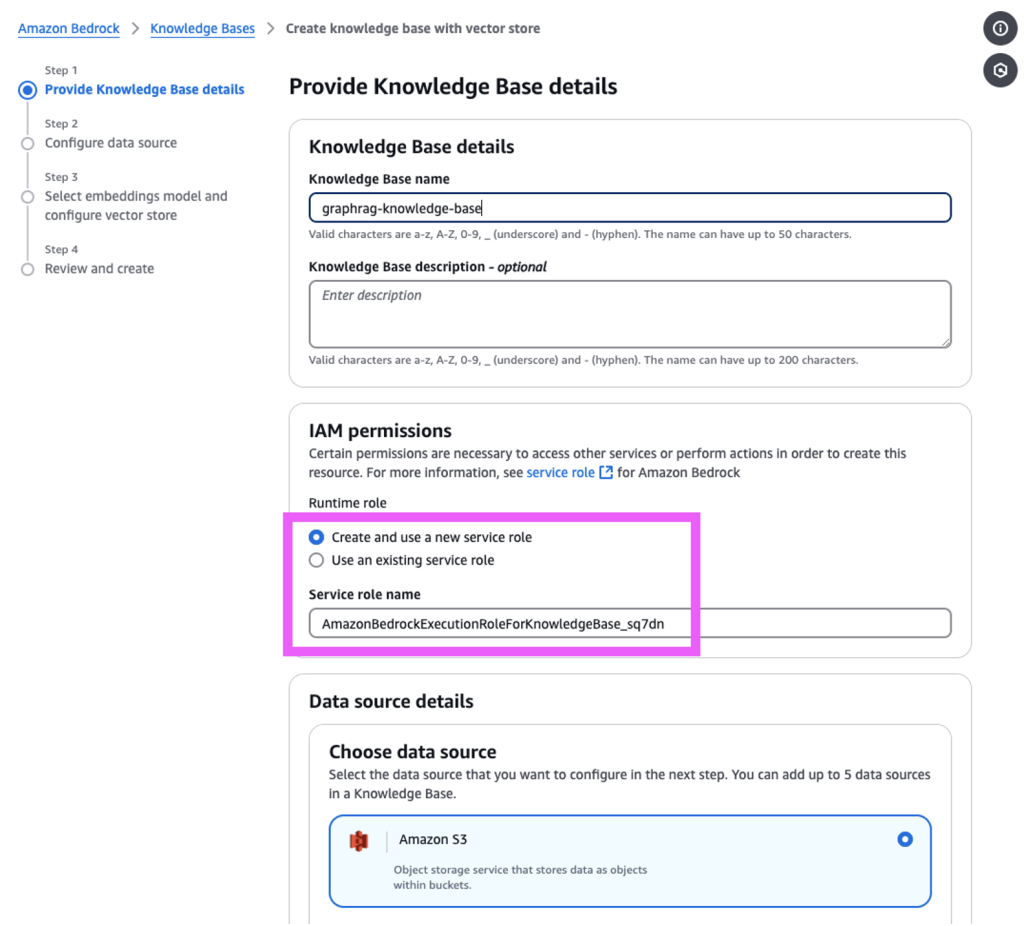Go to Review and create step

click(99, 269)
